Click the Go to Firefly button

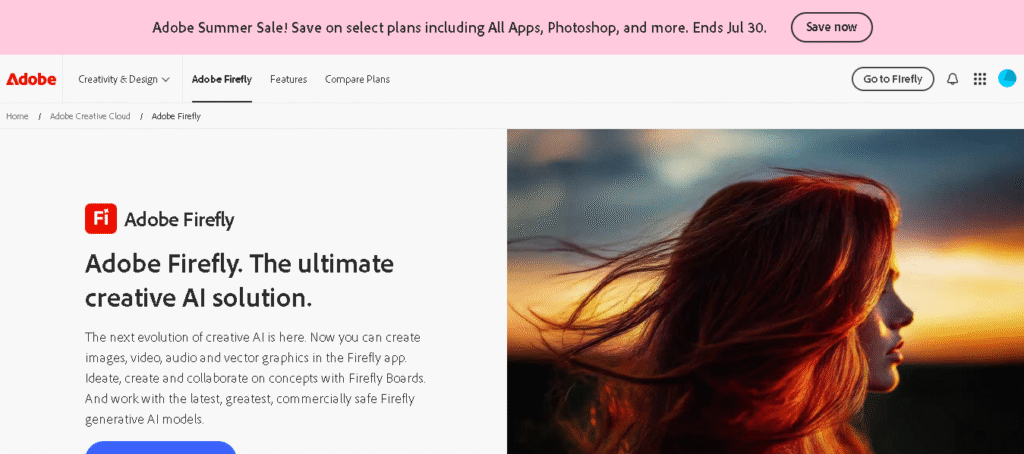(x=892, y=79)
